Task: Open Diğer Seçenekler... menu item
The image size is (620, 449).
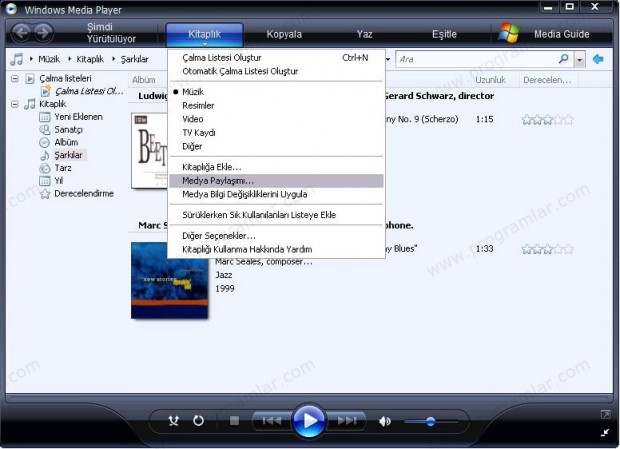Action: [x=276, y=236]
